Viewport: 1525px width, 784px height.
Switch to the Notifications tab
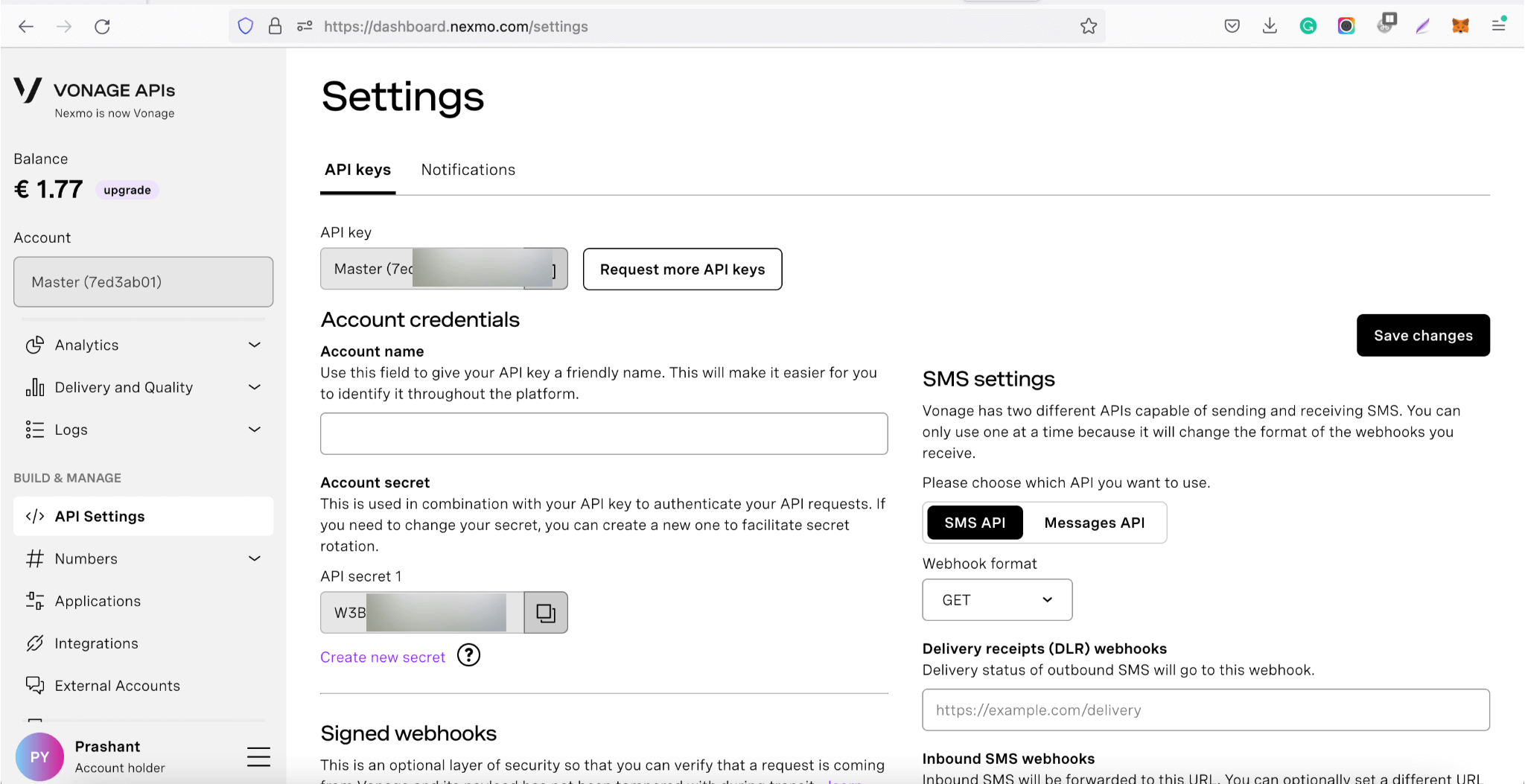[x=468, y=170]
